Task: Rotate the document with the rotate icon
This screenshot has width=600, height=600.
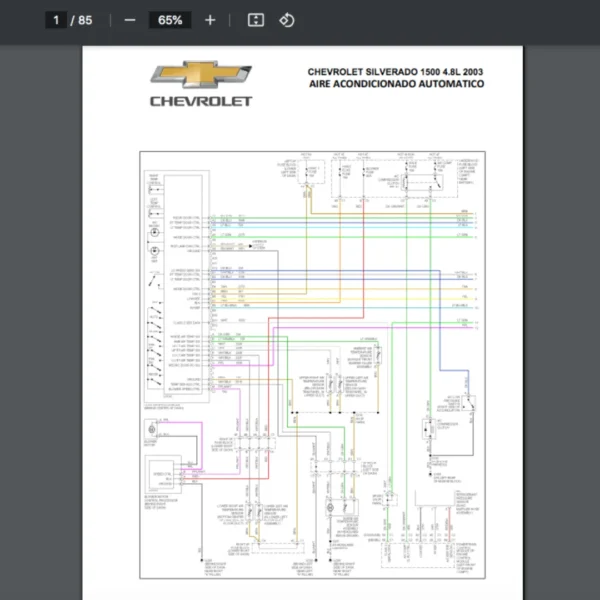Action: click(x=287, y=20)
